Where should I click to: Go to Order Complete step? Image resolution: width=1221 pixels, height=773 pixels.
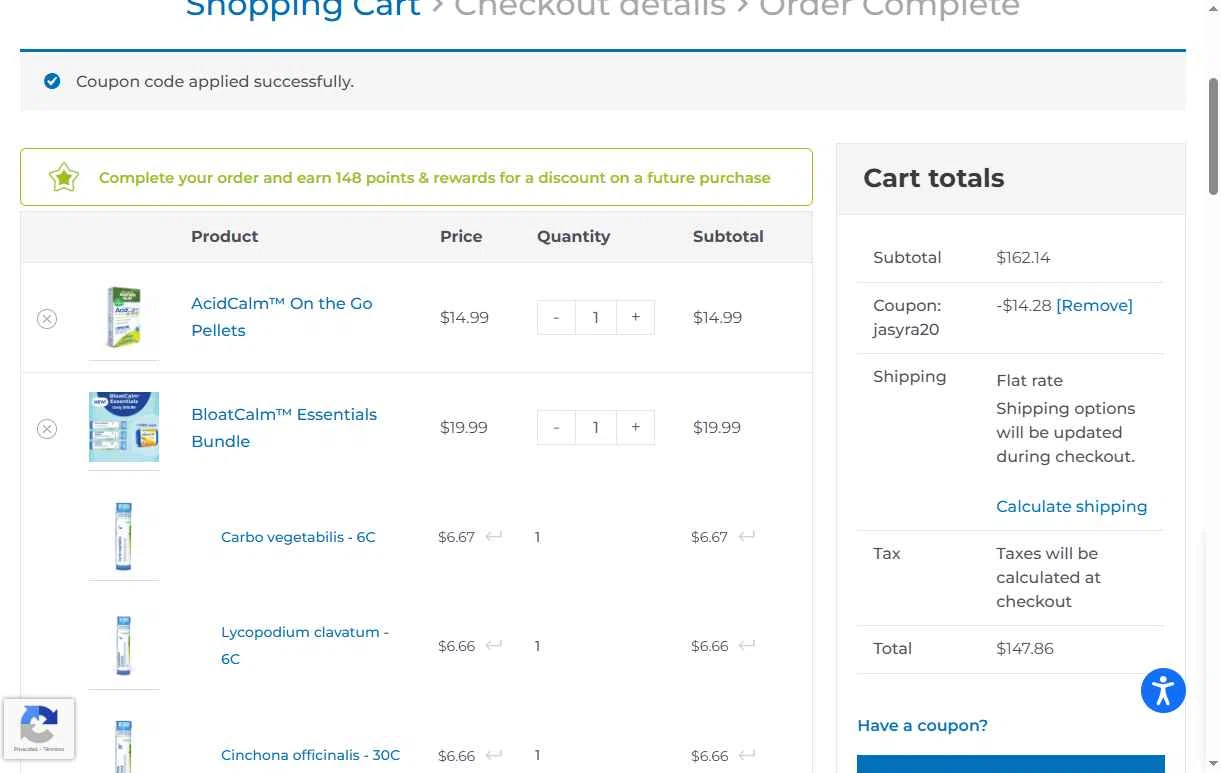[889, 9]
